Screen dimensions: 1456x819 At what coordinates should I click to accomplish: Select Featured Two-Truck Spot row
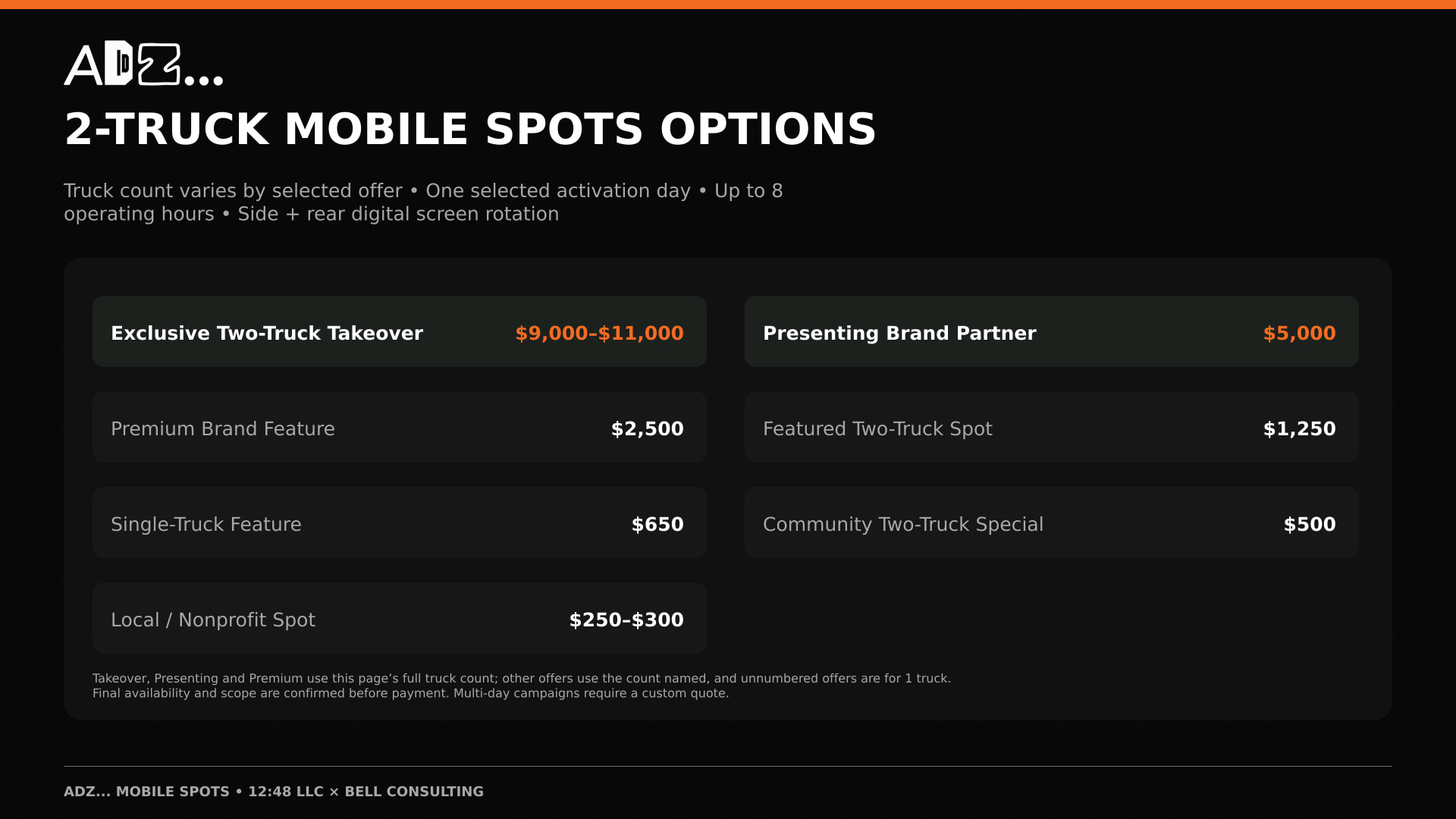(1052, 427)
